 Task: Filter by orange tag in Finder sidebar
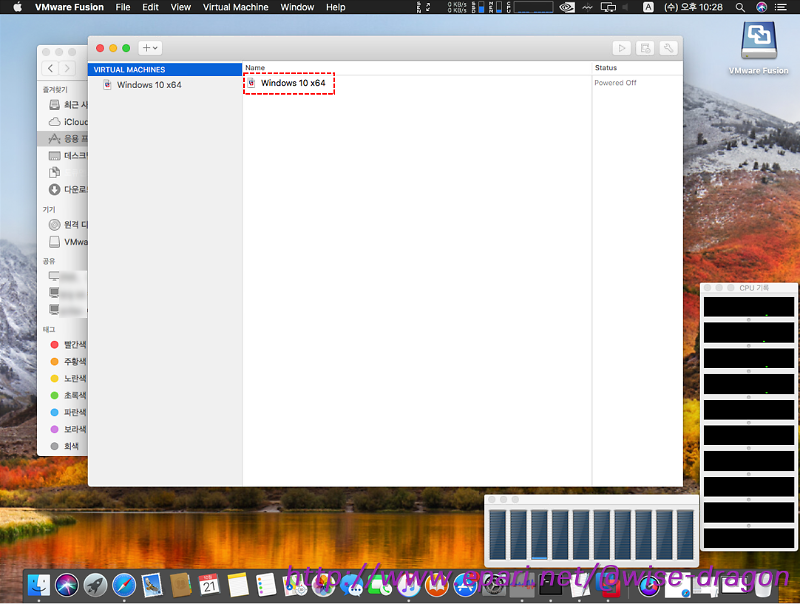(68, 362)
